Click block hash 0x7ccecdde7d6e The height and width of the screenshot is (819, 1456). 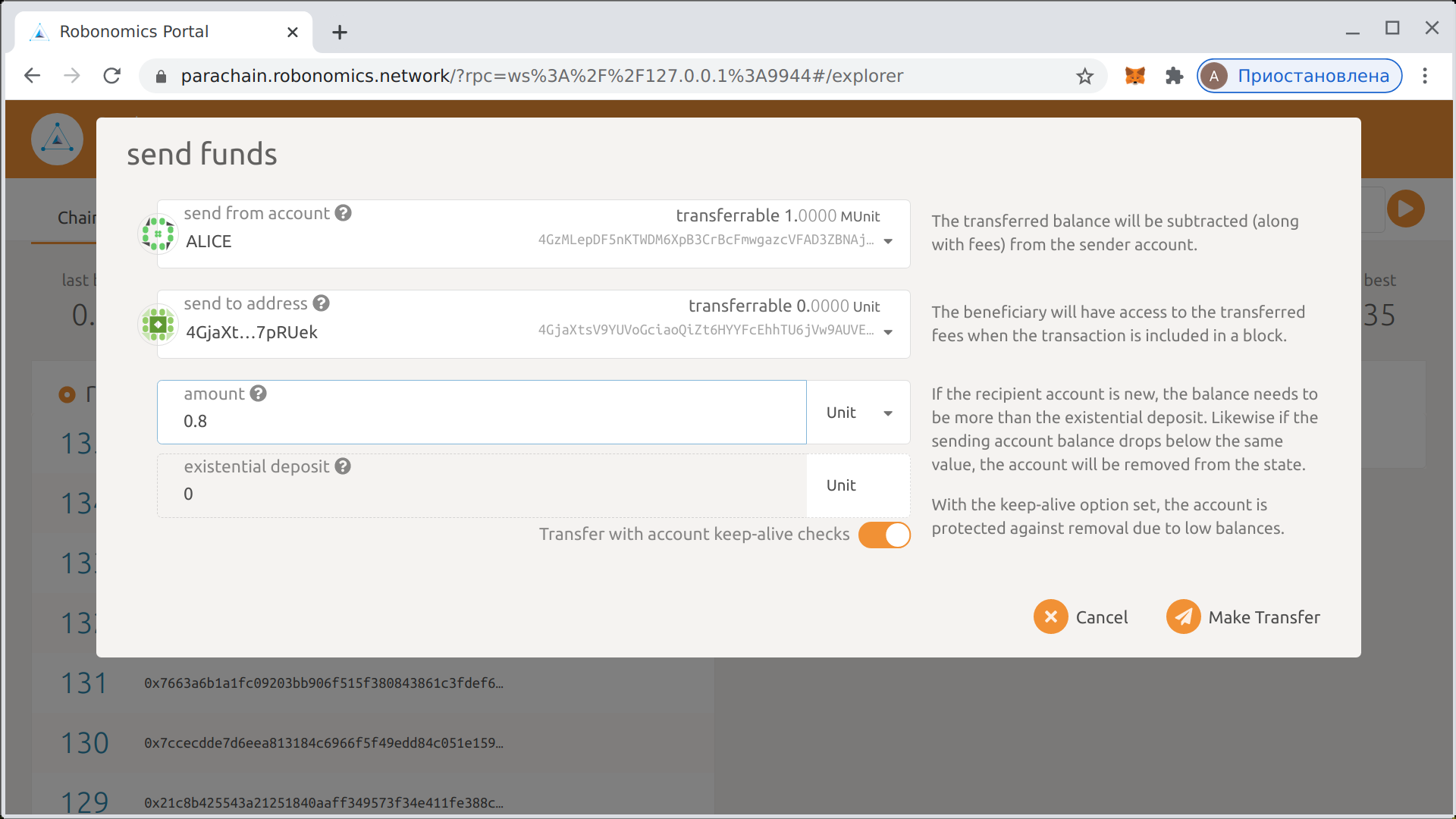[x=324, y=743]
